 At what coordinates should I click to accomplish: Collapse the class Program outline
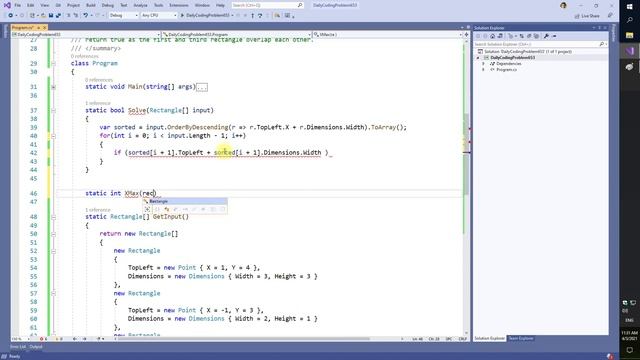(x=53, y=64)
